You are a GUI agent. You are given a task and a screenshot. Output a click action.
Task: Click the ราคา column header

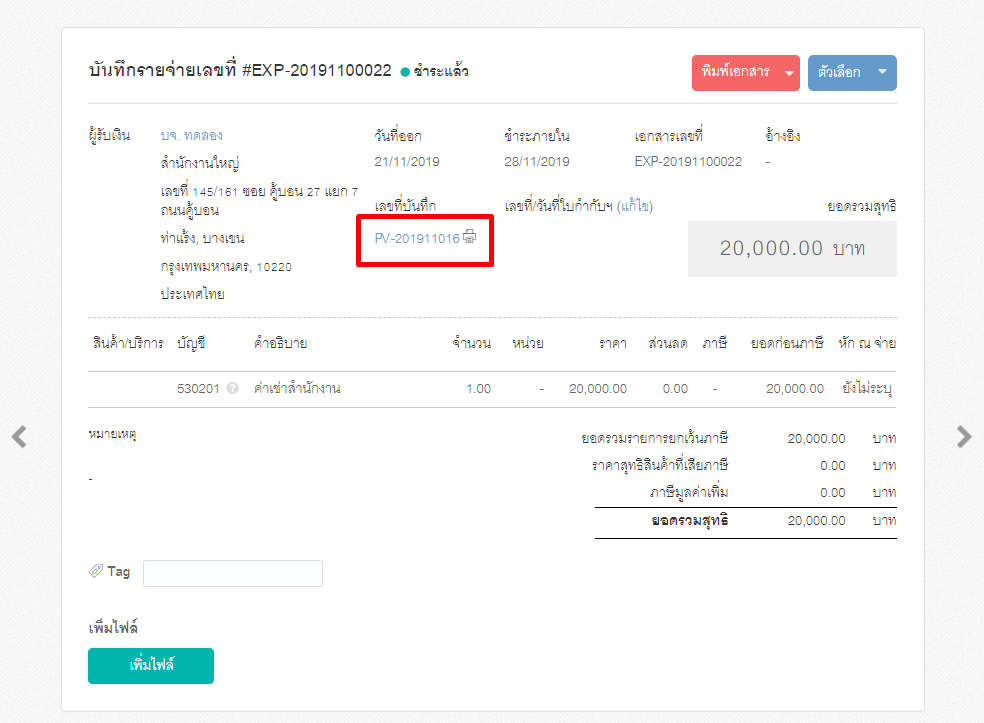tap(612, 343)
